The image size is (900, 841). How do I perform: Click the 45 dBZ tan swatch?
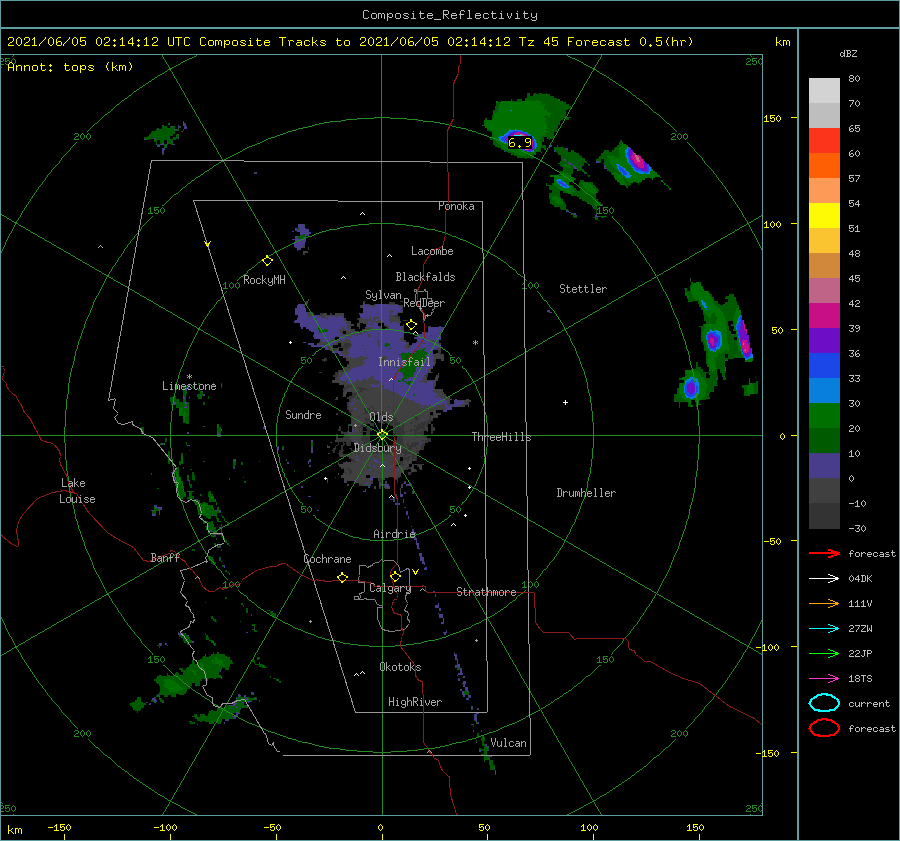[x=824, y=265]
